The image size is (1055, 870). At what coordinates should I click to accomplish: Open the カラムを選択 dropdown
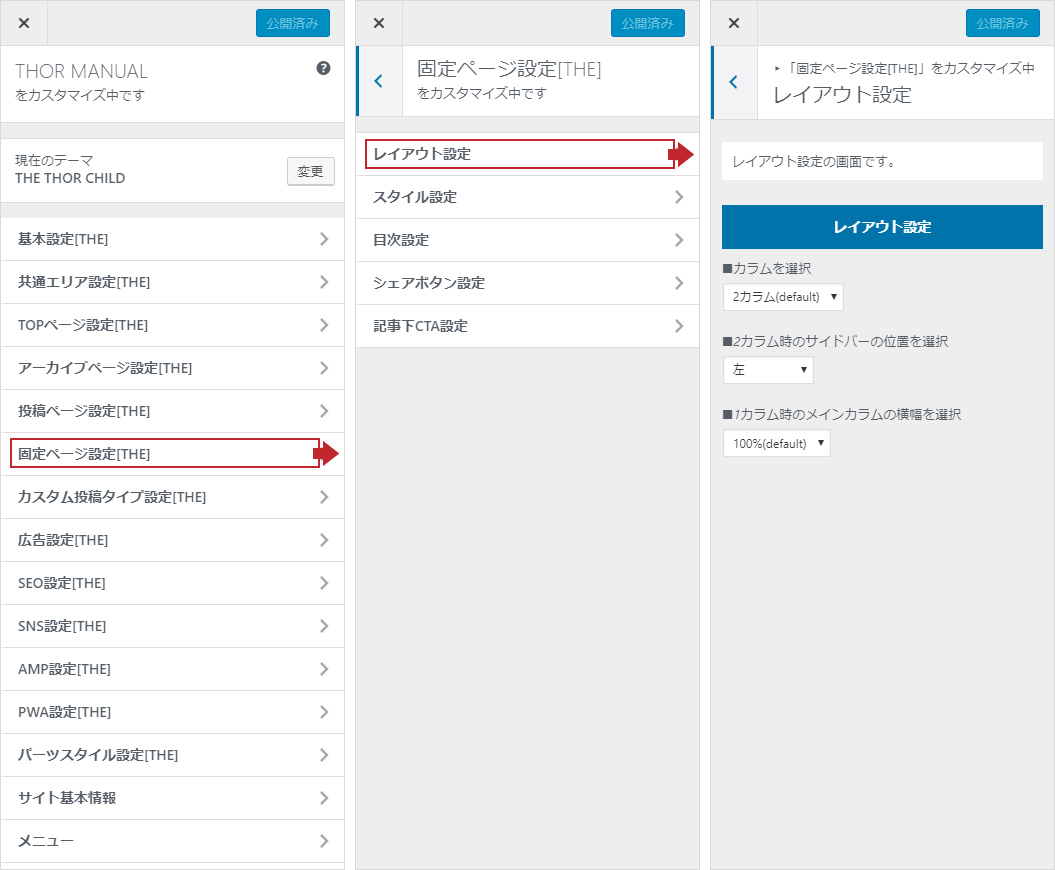click(x=783, y=297)
